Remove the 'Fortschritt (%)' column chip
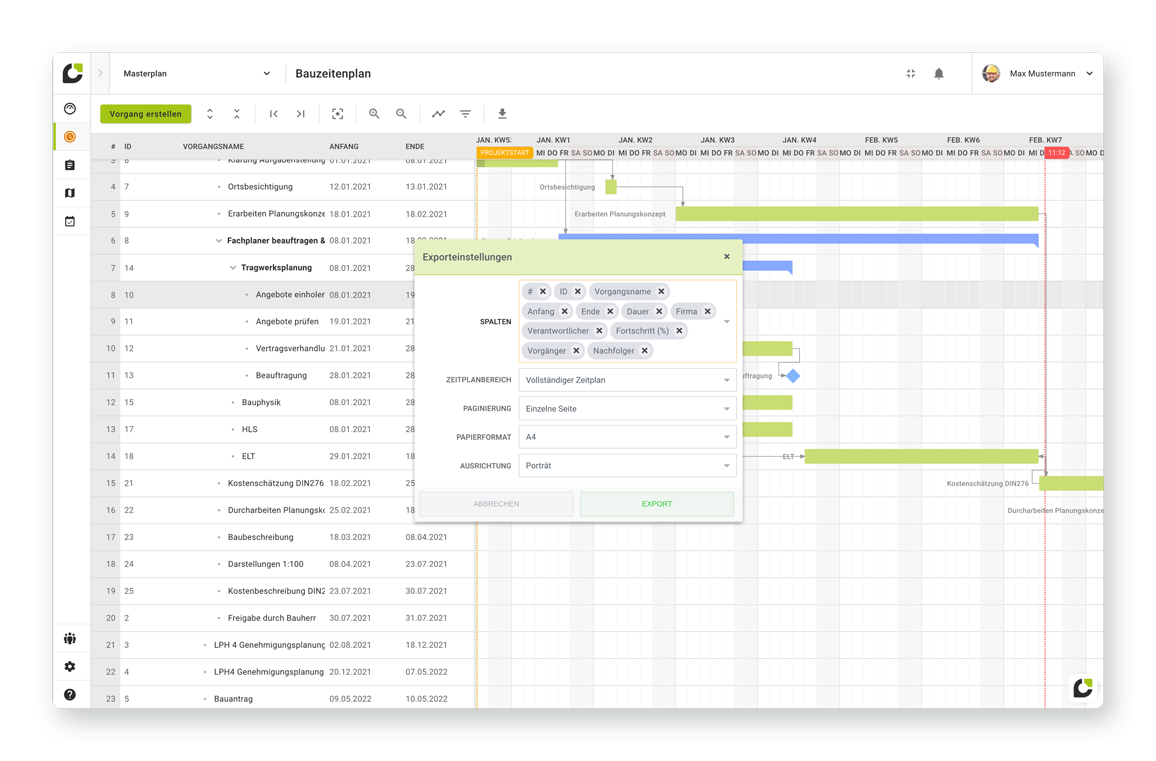Image resolution: width=1156 pixels, height=761 pixels. click(679, 331)
